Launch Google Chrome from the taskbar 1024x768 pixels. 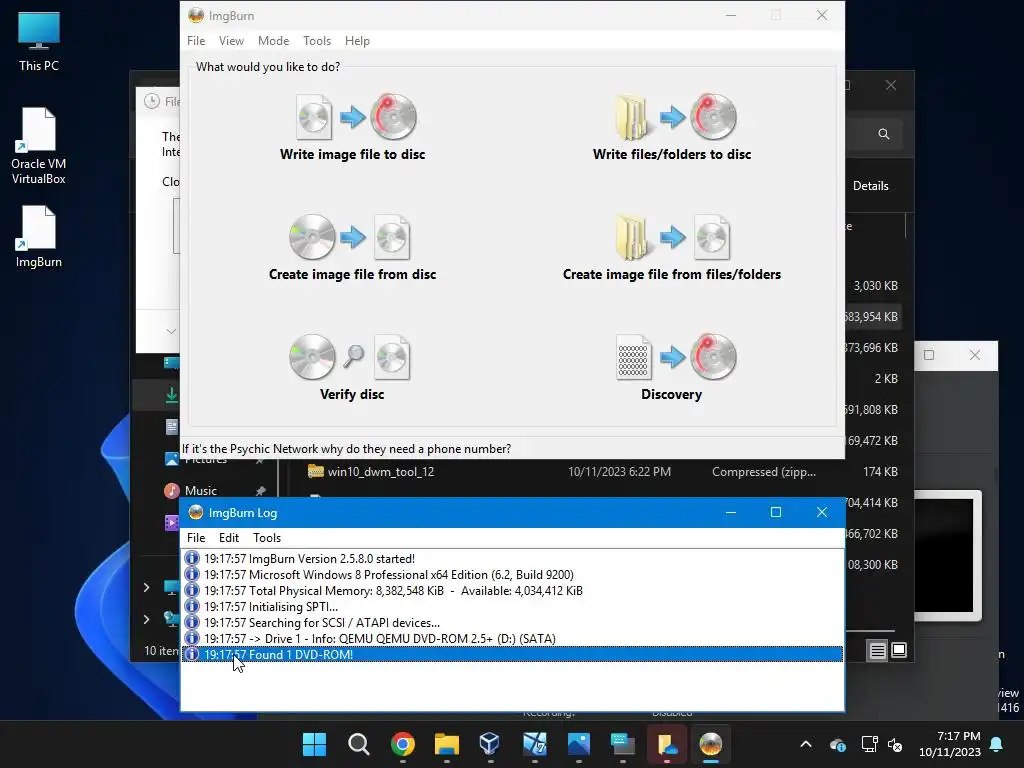click(403, 744)
